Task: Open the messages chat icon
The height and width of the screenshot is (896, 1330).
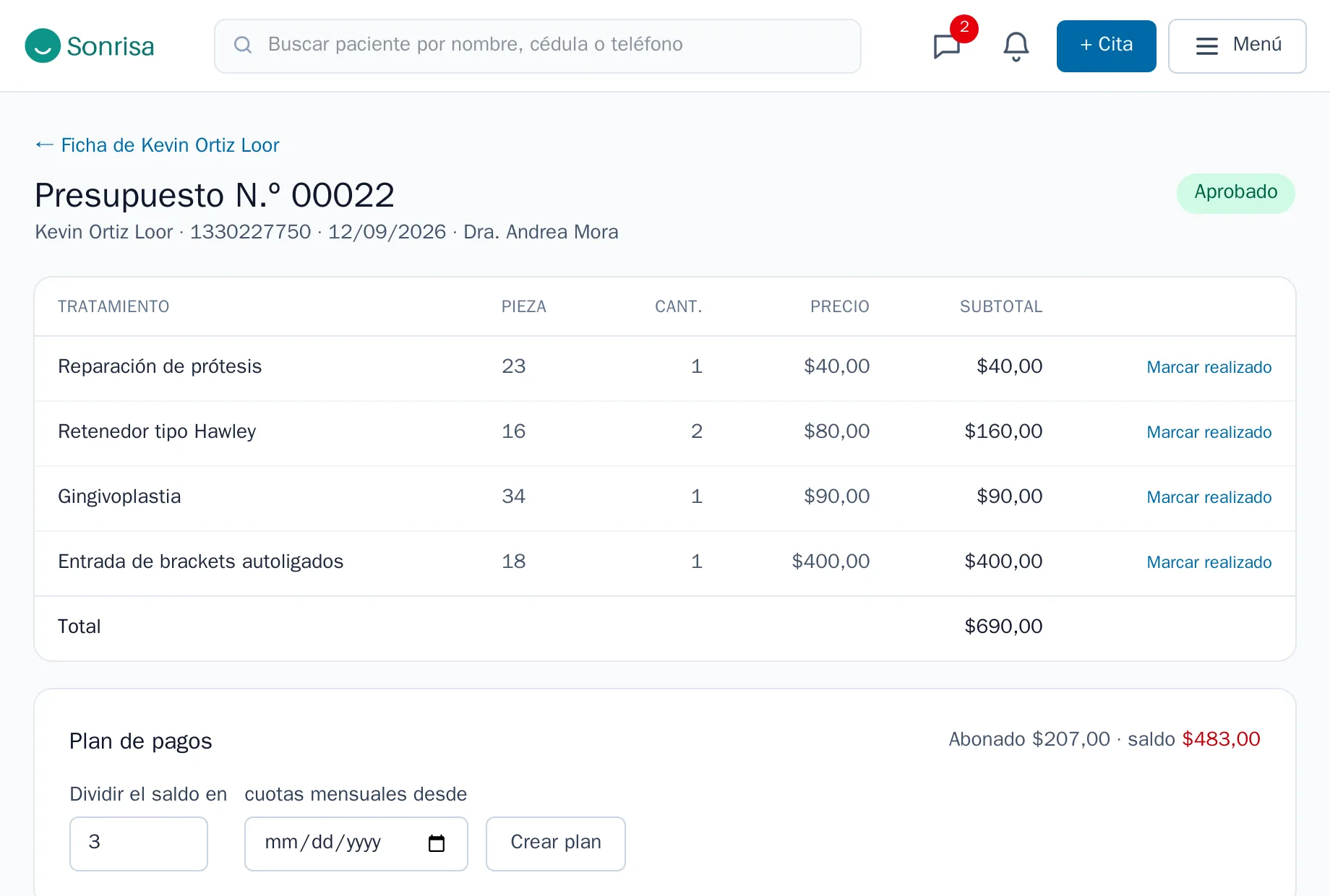Action: pyautogui.click(x=946, y=46)
